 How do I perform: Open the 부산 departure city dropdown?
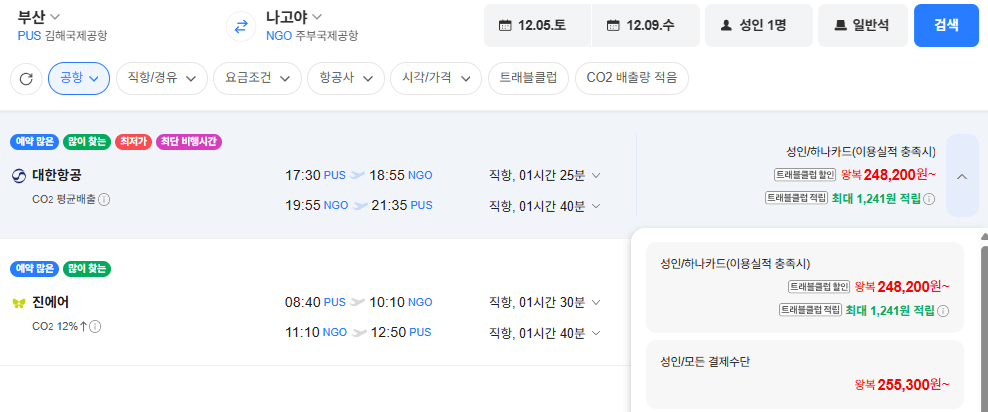tap(39, 16)
